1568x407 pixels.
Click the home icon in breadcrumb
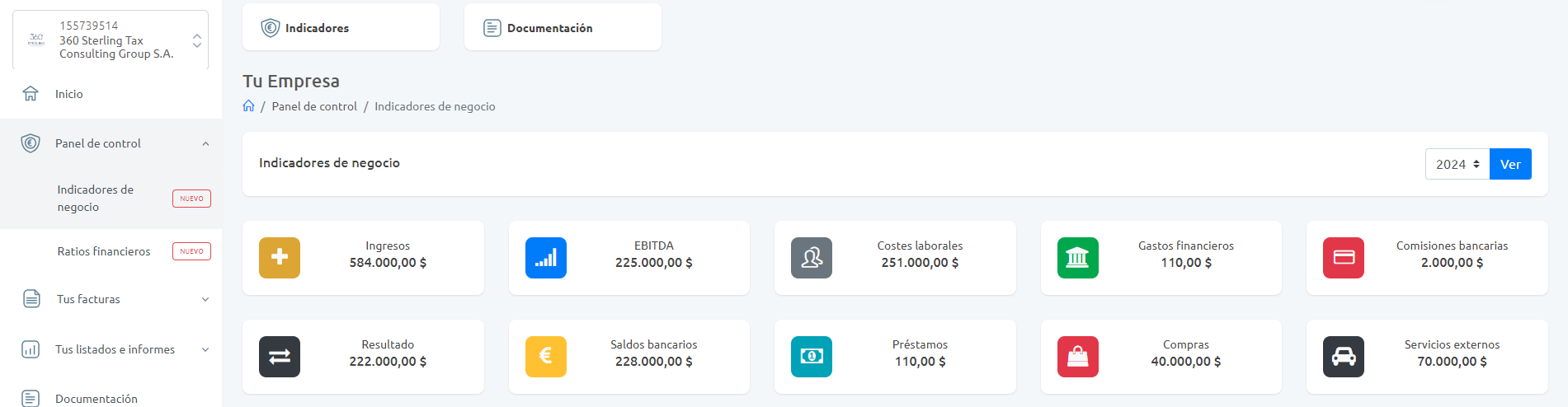[x=248, y=106]
